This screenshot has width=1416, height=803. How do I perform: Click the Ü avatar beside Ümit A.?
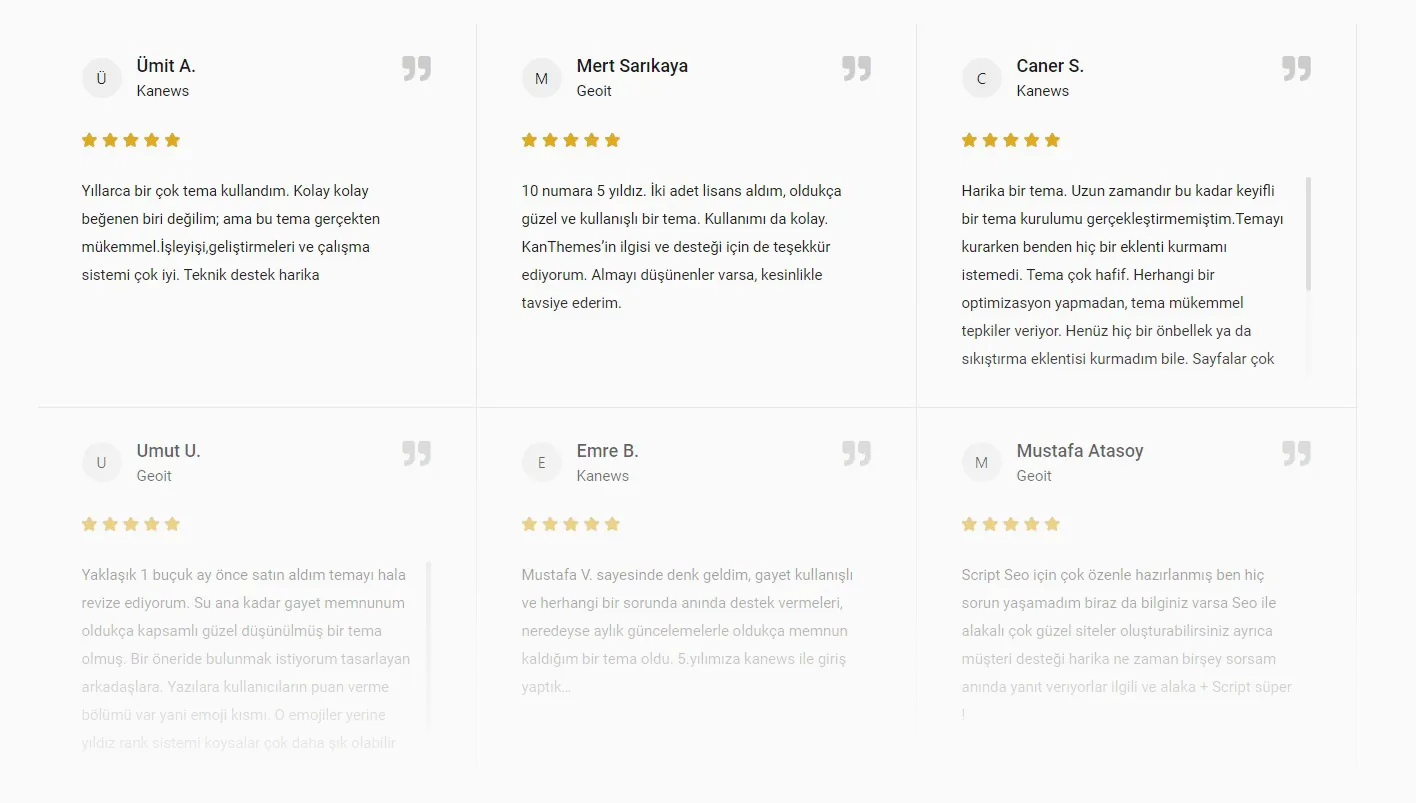pos(101,78)
